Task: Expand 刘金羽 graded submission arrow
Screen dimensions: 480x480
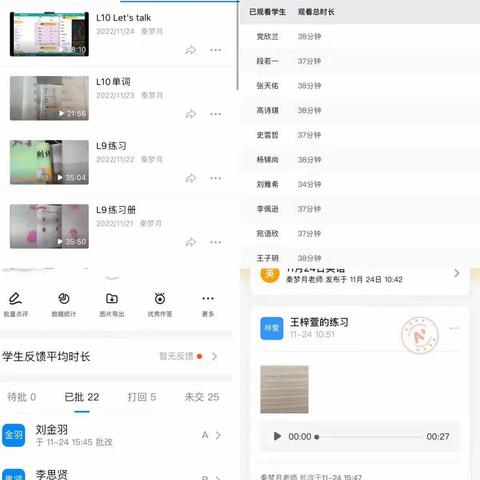Action: pos(218,435)
